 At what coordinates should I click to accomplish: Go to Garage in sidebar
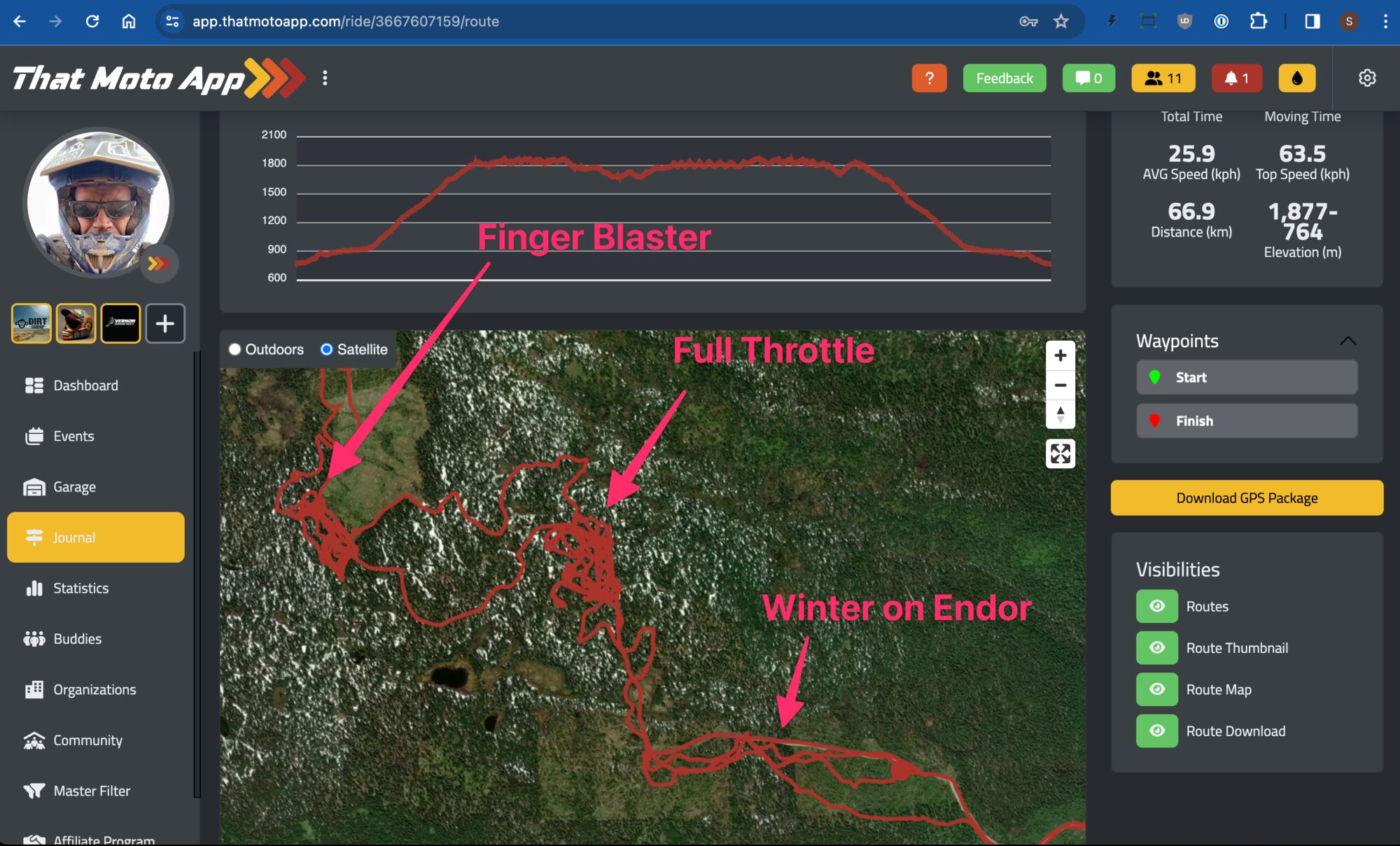coord(74,487)
